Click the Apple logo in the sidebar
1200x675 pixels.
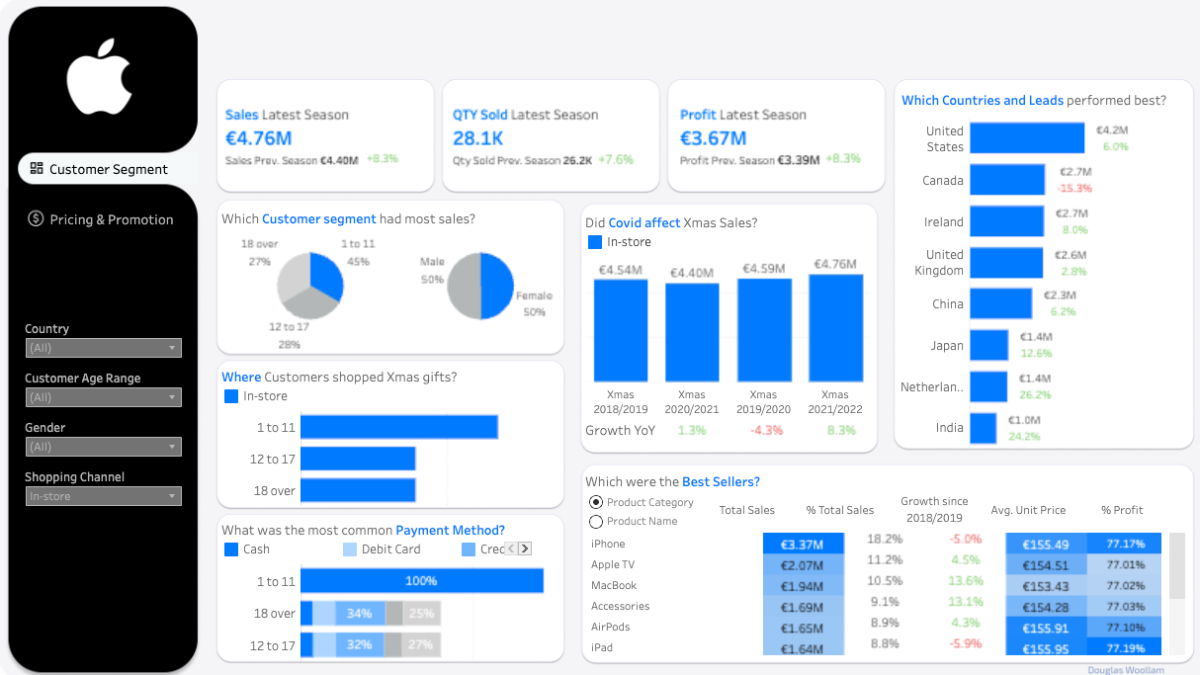[x=100, y=79]
